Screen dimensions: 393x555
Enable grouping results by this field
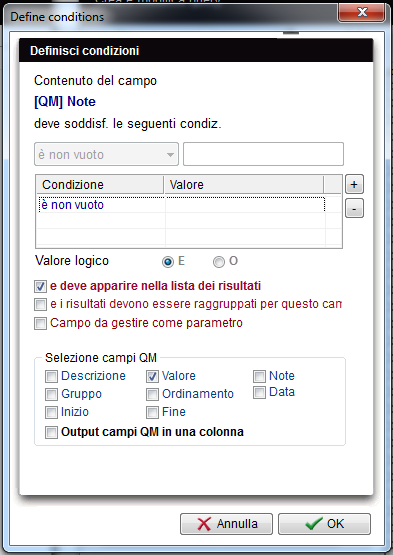coord(40,304)
